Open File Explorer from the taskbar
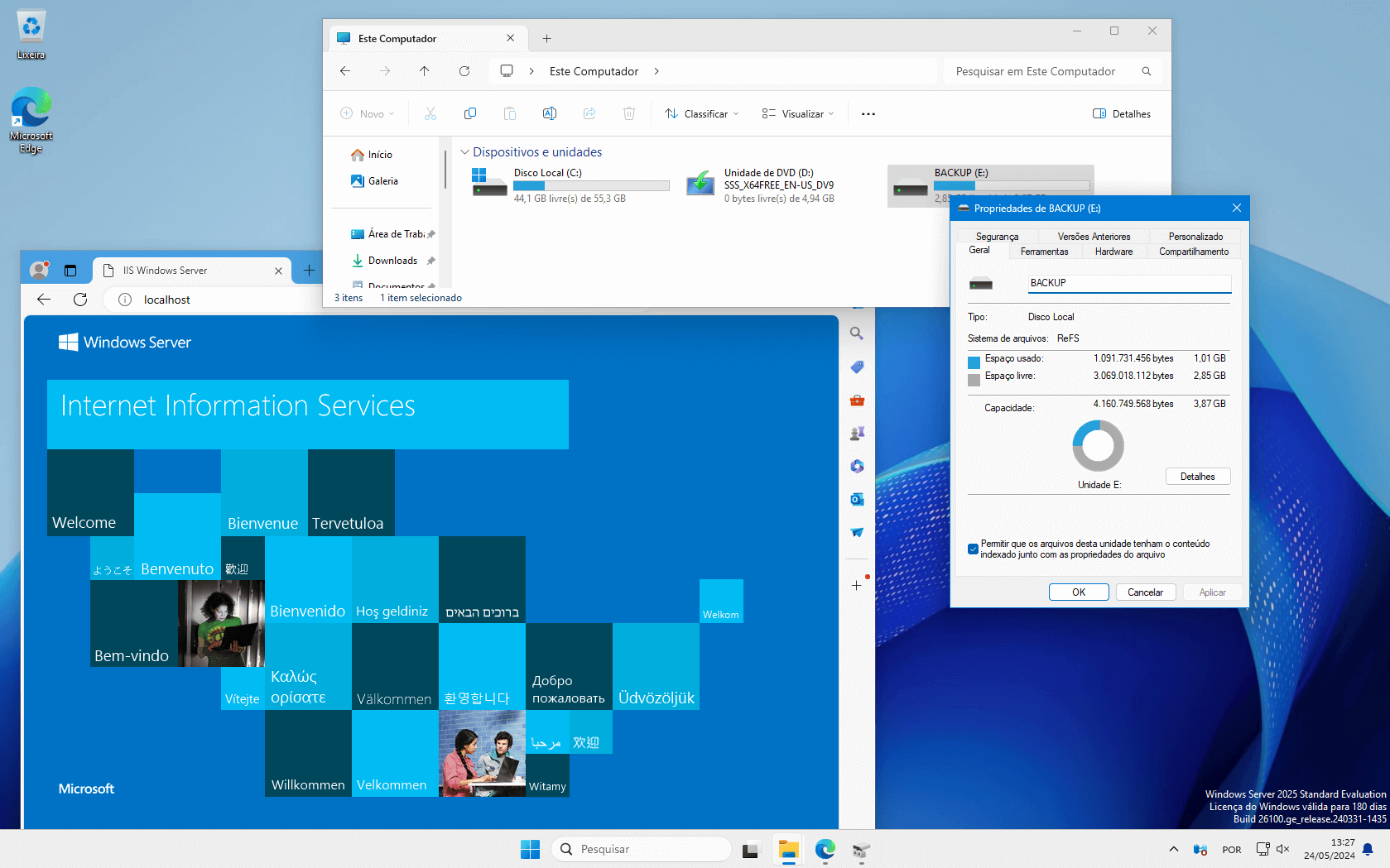 788,849
